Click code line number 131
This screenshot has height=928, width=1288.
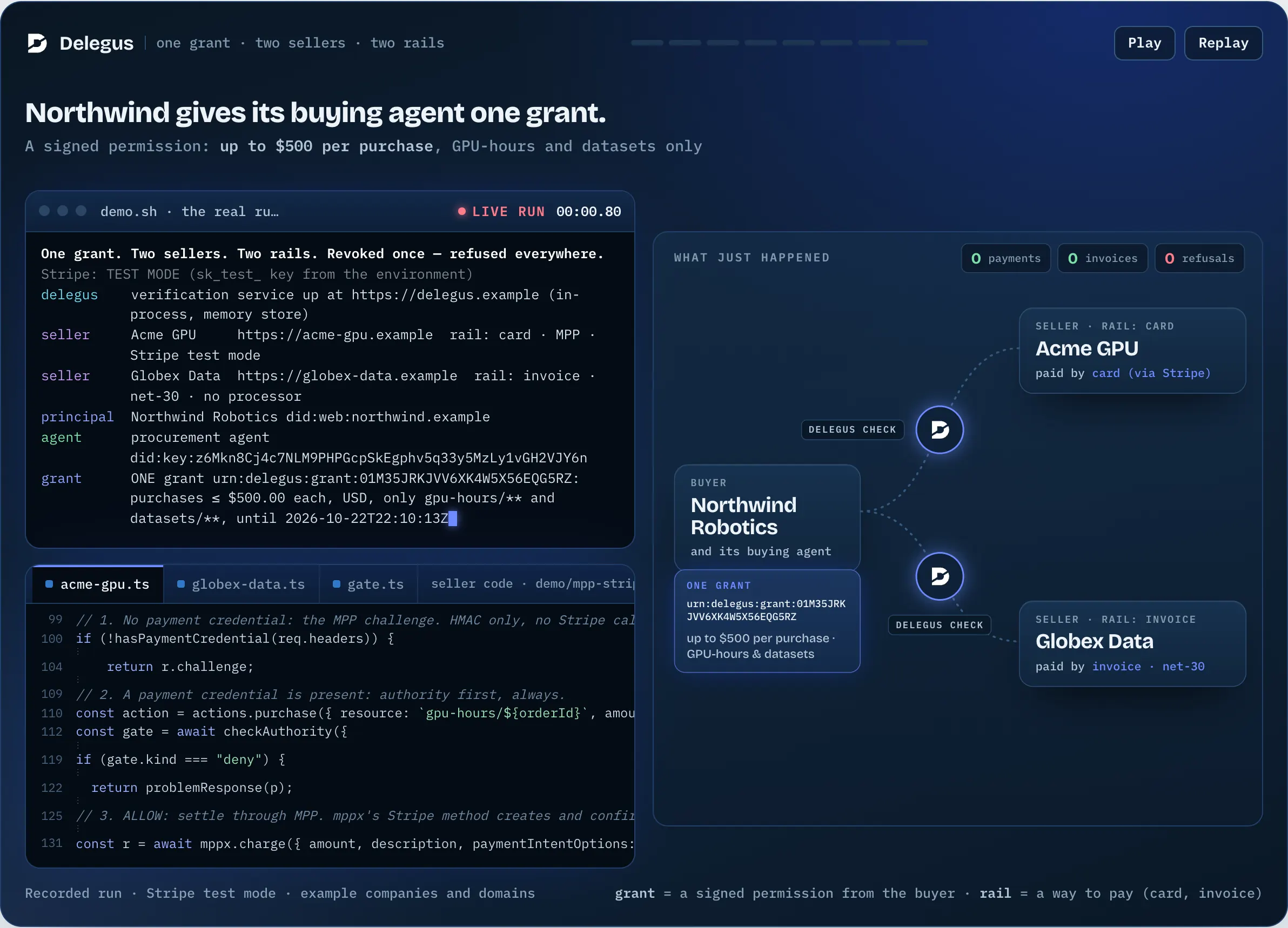[52, 843]
